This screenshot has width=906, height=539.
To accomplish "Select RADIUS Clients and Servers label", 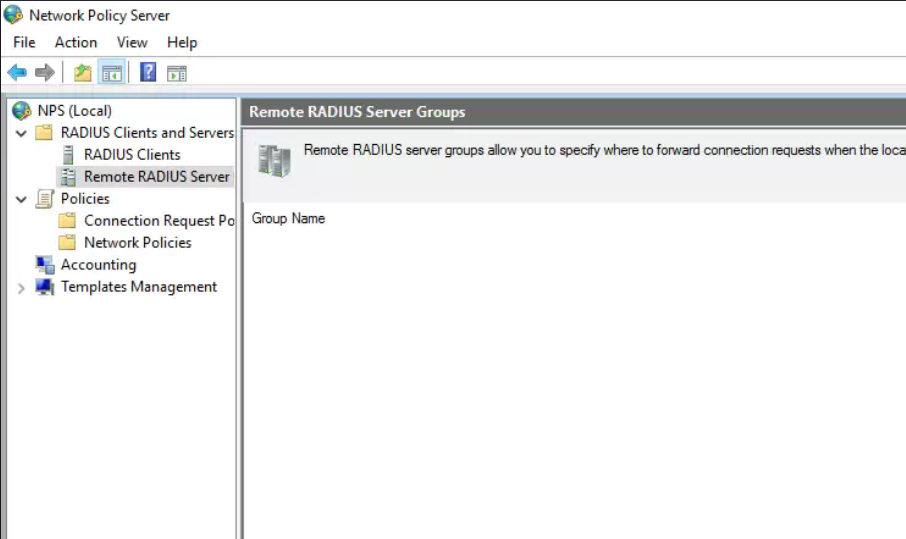I will click(147, 132).
